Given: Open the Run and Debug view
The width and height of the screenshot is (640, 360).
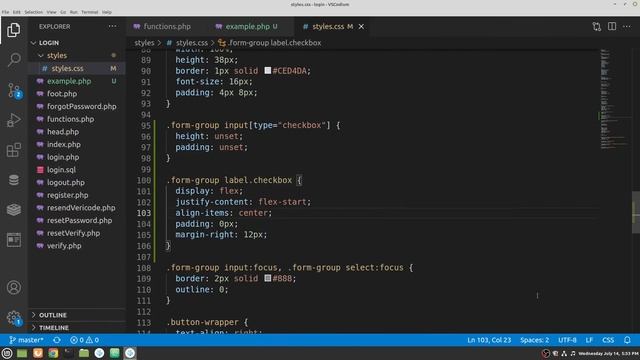Looking at the screenshot, I should pos(13,120).
